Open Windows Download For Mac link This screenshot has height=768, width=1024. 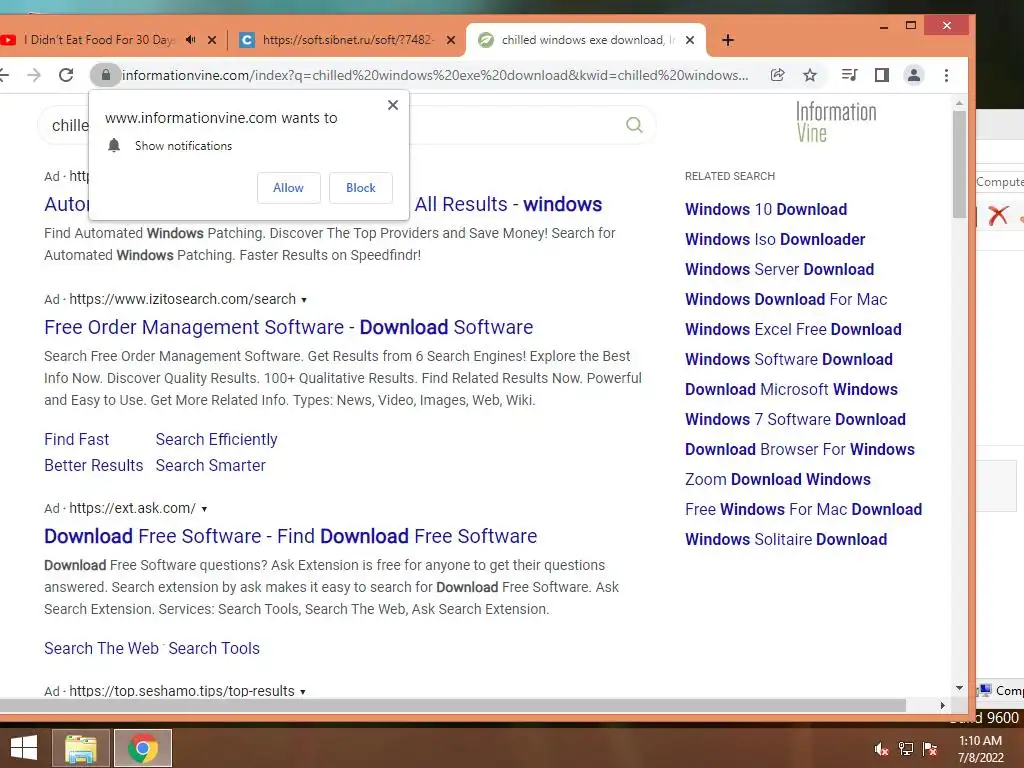786,300
